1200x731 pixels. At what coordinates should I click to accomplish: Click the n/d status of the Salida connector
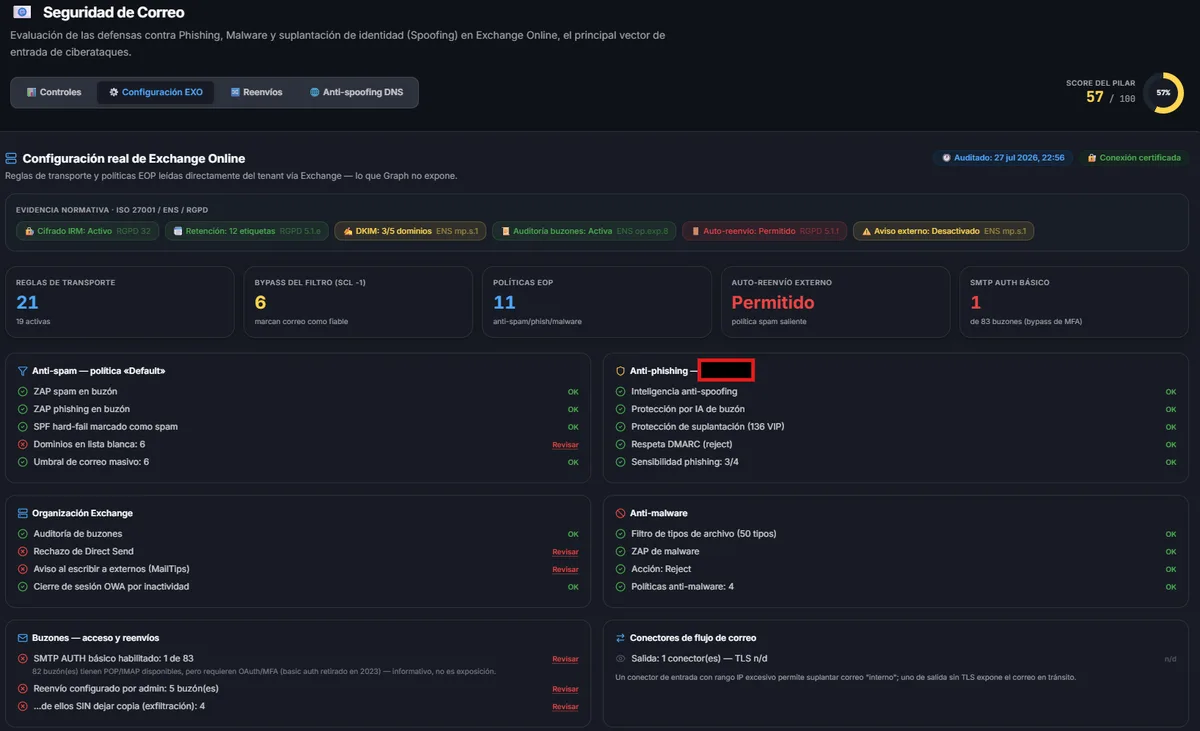point(1171,659)
